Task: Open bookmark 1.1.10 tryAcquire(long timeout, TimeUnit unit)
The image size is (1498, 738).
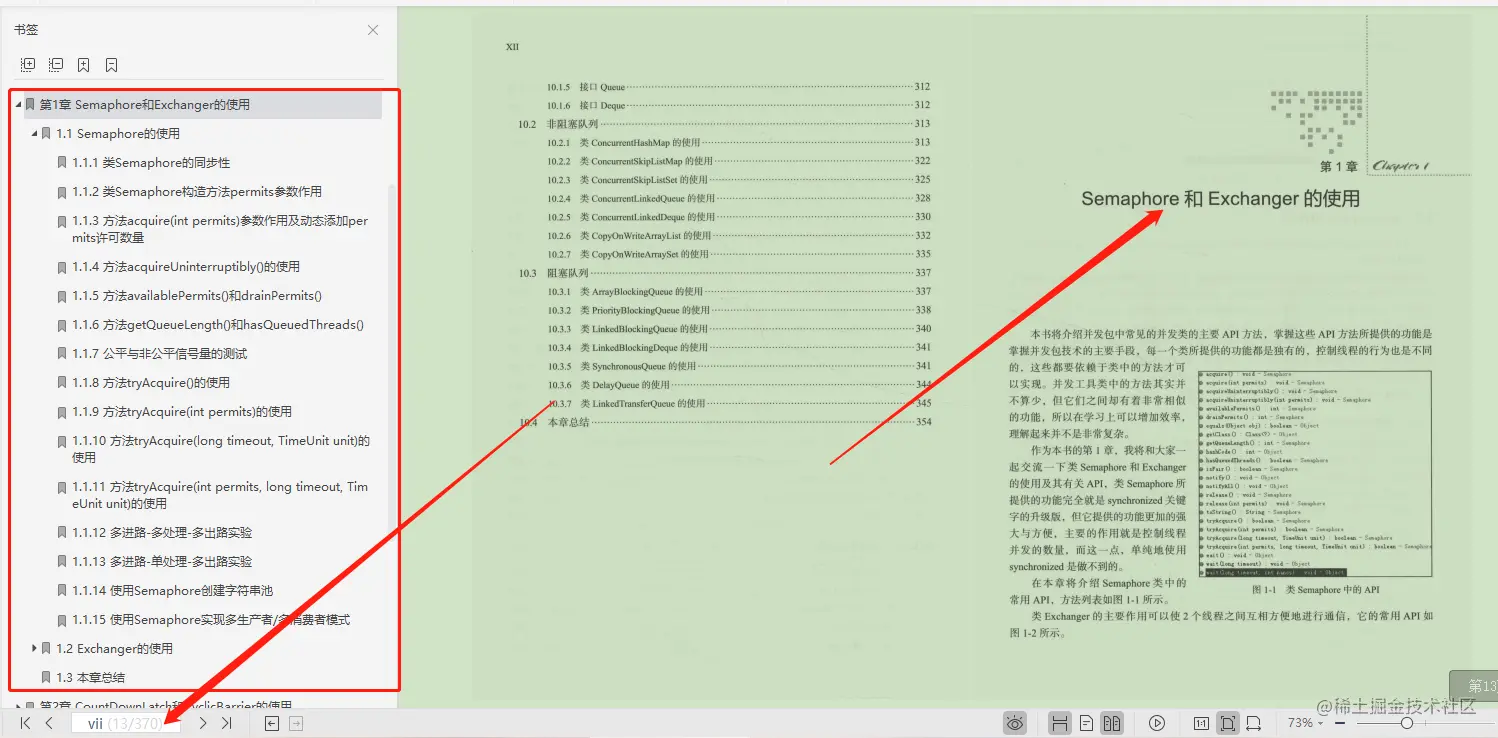Action: click(221, 449)
